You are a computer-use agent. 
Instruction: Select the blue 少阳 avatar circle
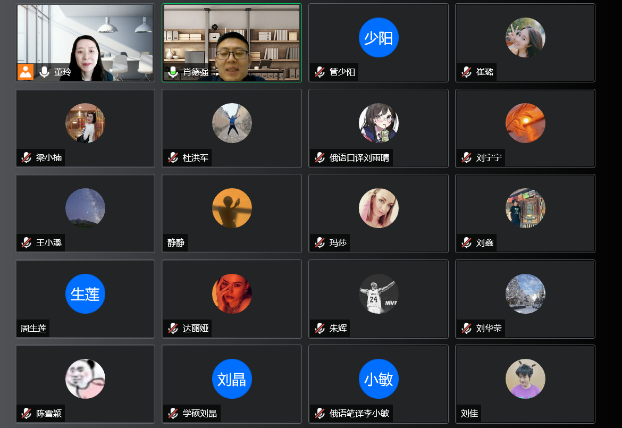378,38
